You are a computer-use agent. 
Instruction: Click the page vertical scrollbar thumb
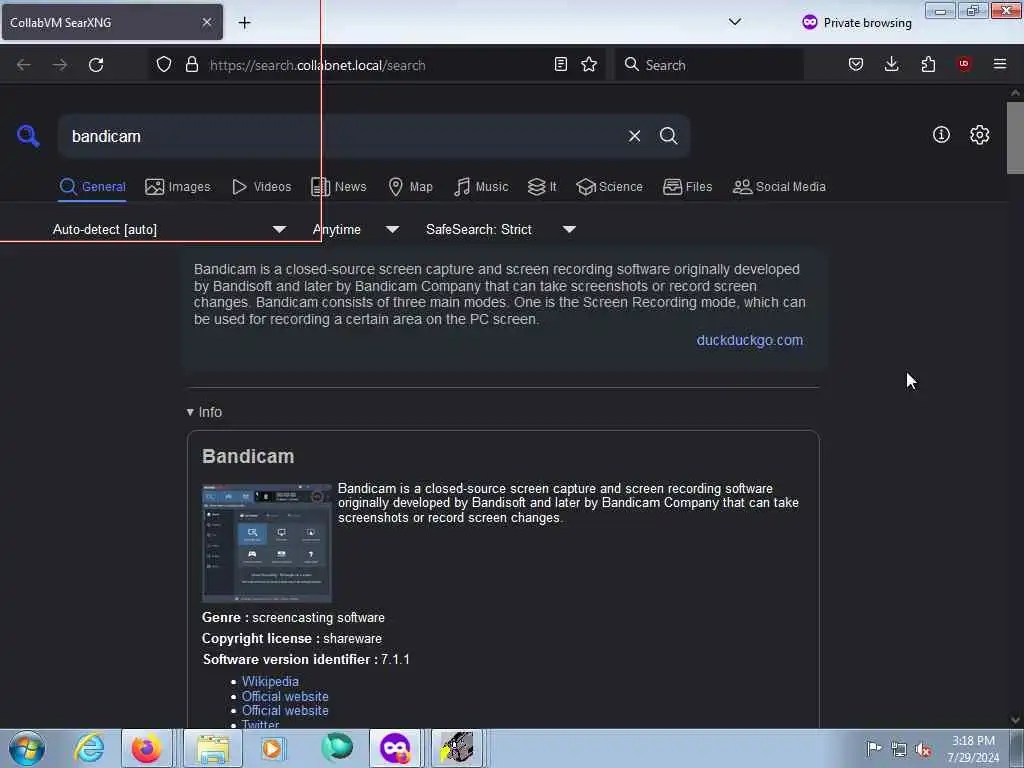coord(1015,138)
